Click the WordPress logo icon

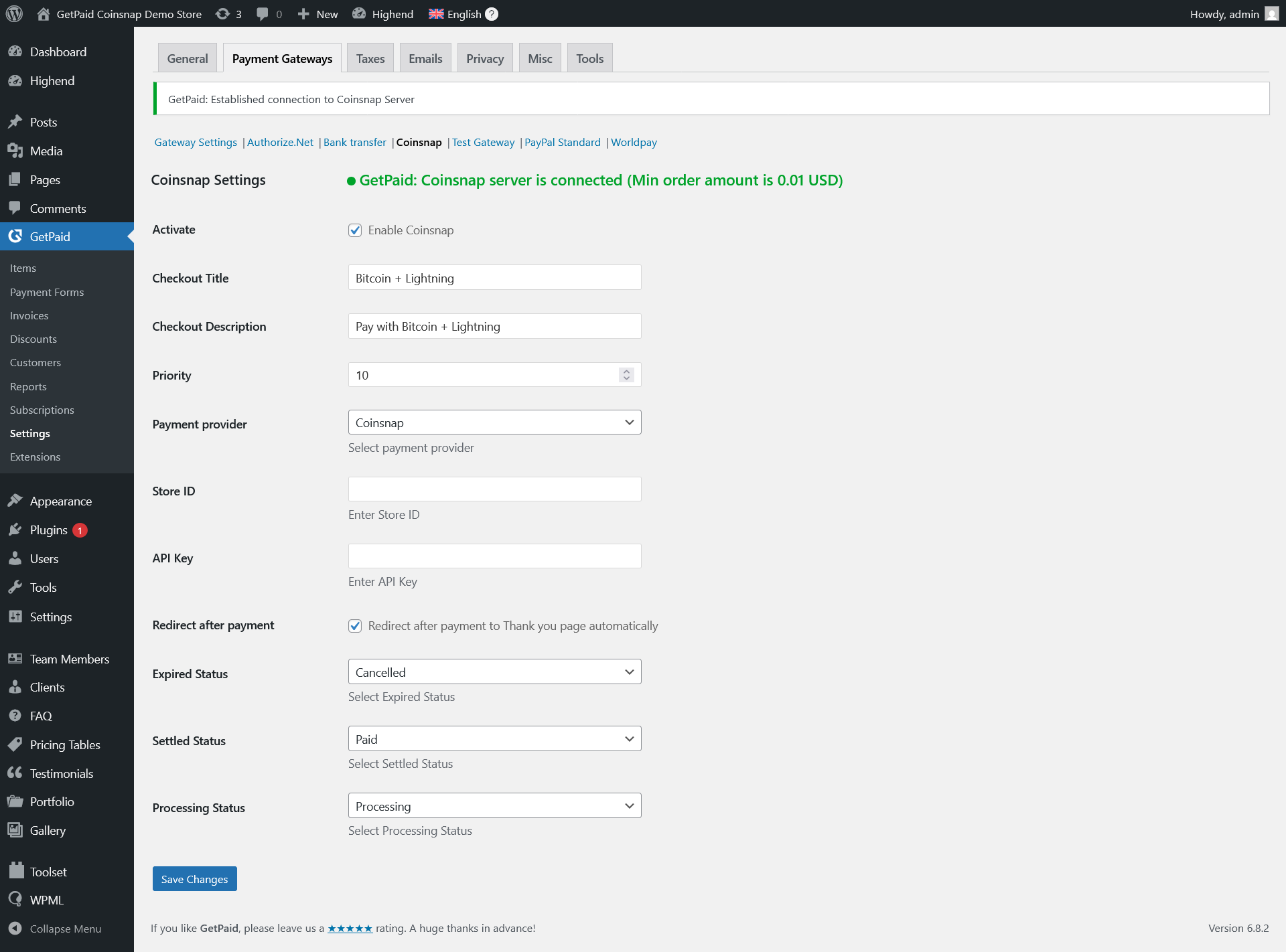tap(14, 13)
